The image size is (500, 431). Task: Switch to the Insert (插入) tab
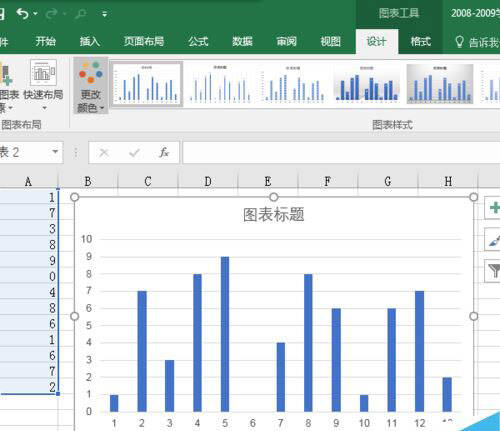point(90,41)
